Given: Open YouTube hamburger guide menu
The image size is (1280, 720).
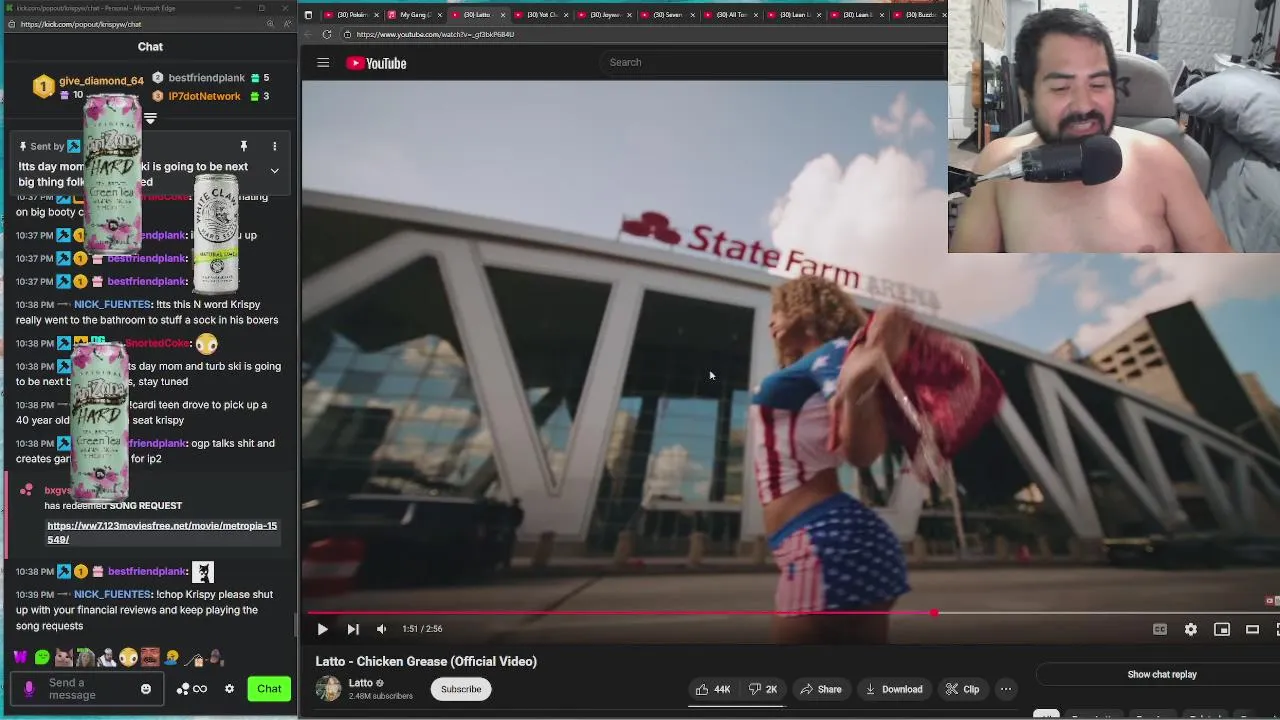Looking at the screenshot, I should [x=323, y=63].
